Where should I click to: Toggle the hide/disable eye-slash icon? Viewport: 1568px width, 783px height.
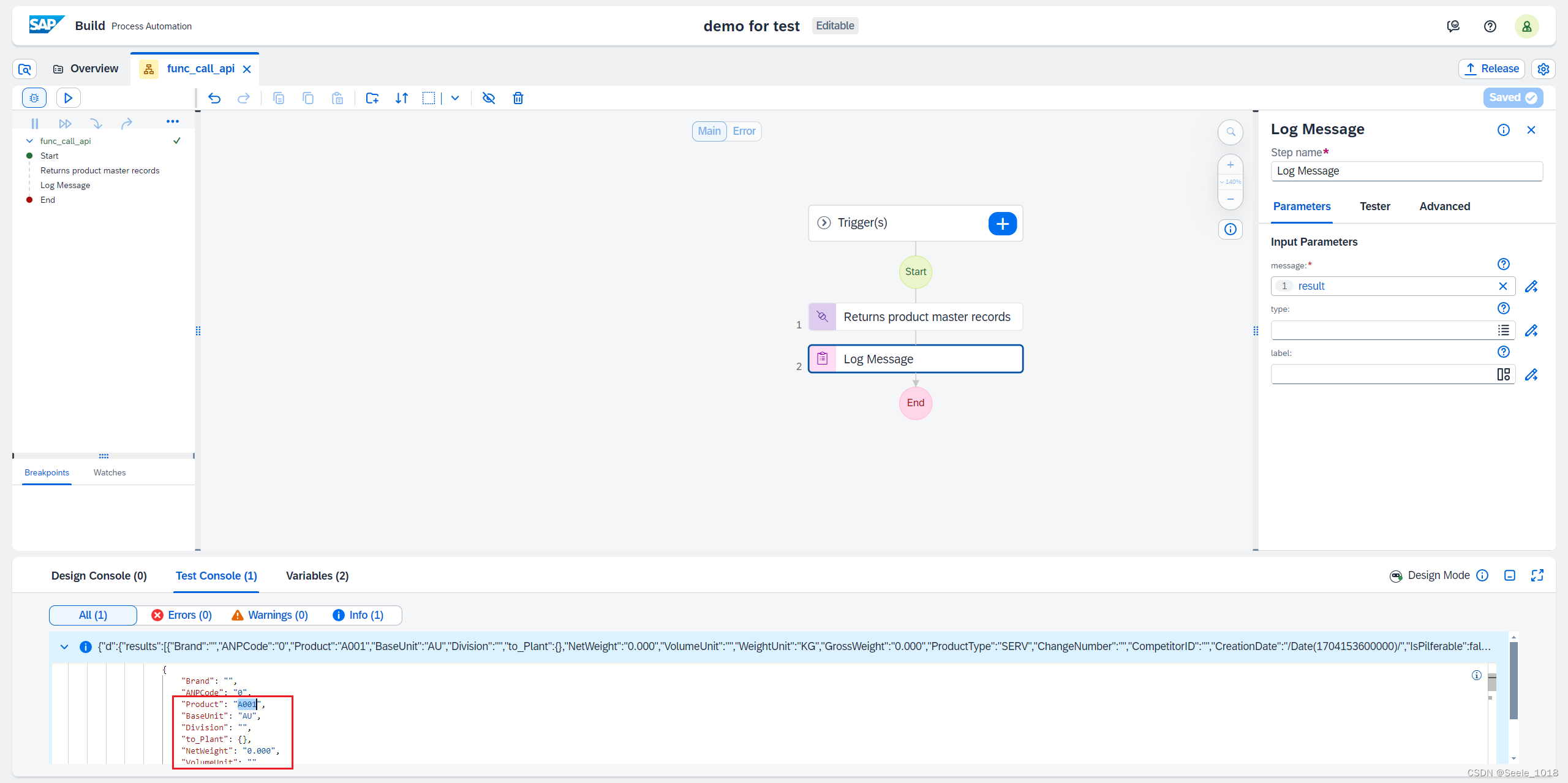coord(488,98)
